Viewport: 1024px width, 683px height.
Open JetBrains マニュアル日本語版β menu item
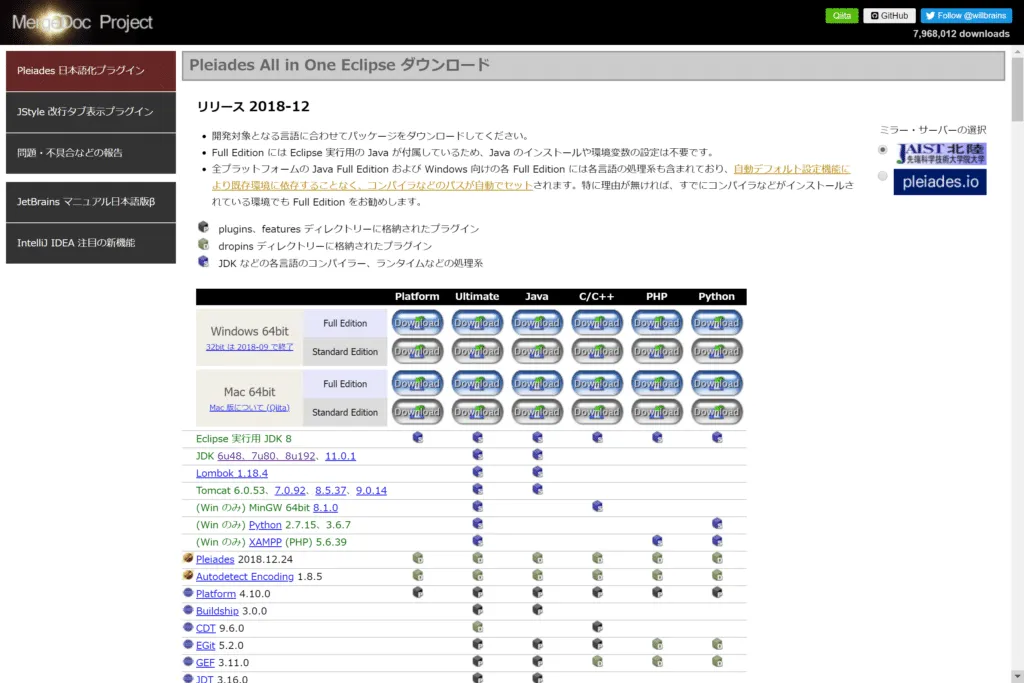tap(91, 202)
